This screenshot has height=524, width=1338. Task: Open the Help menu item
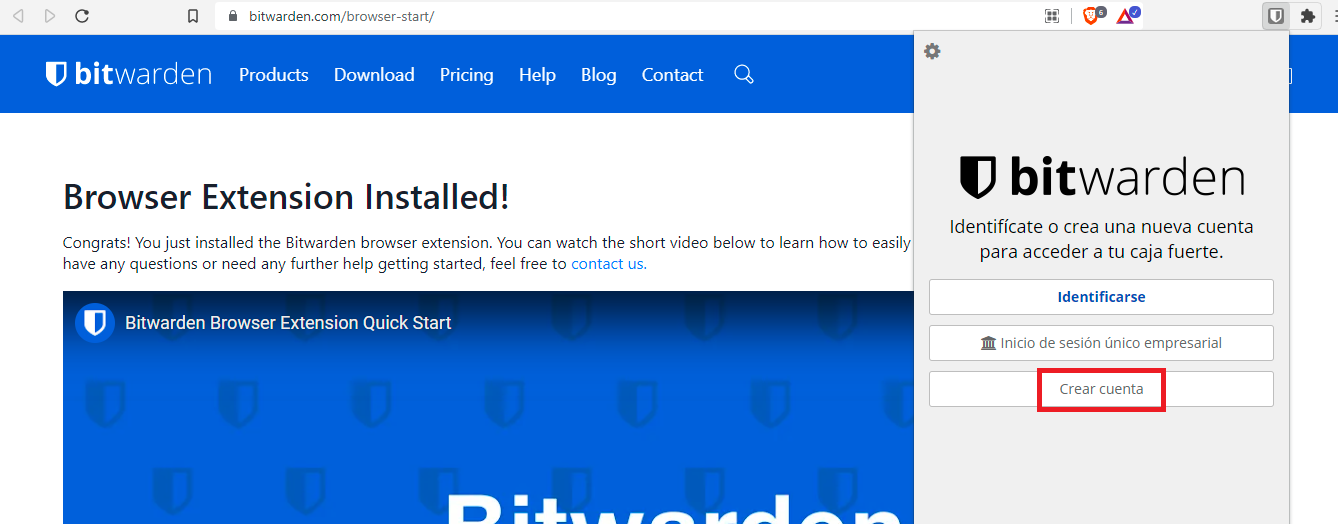537,75
